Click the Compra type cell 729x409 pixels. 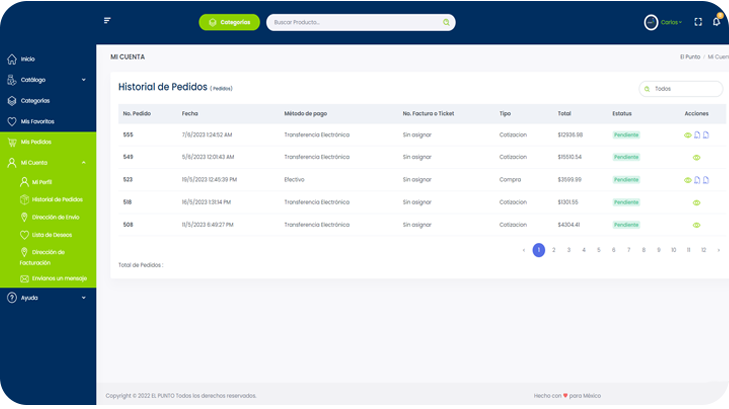click(510, 179)
